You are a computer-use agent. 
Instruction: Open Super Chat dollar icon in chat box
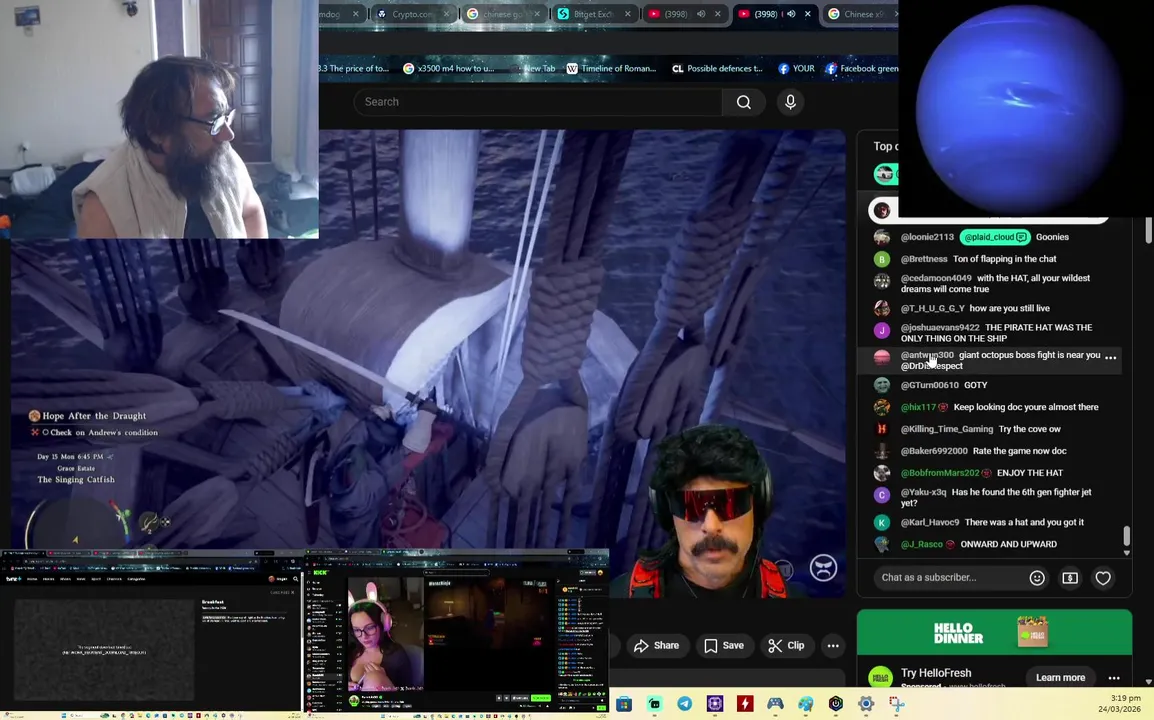(x=1070, y=578)
